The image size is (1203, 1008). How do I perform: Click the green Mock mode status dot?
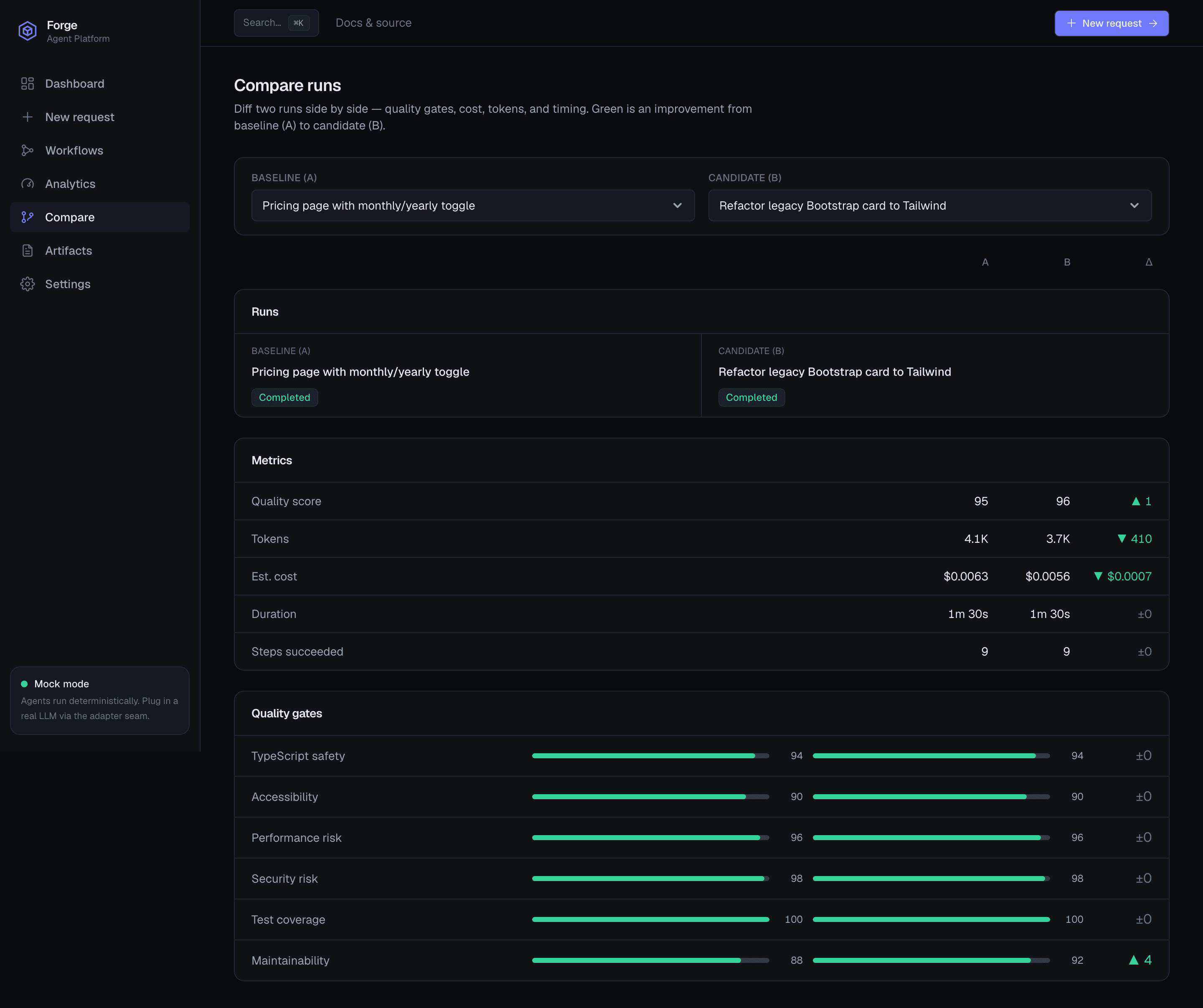coord(24,684)
